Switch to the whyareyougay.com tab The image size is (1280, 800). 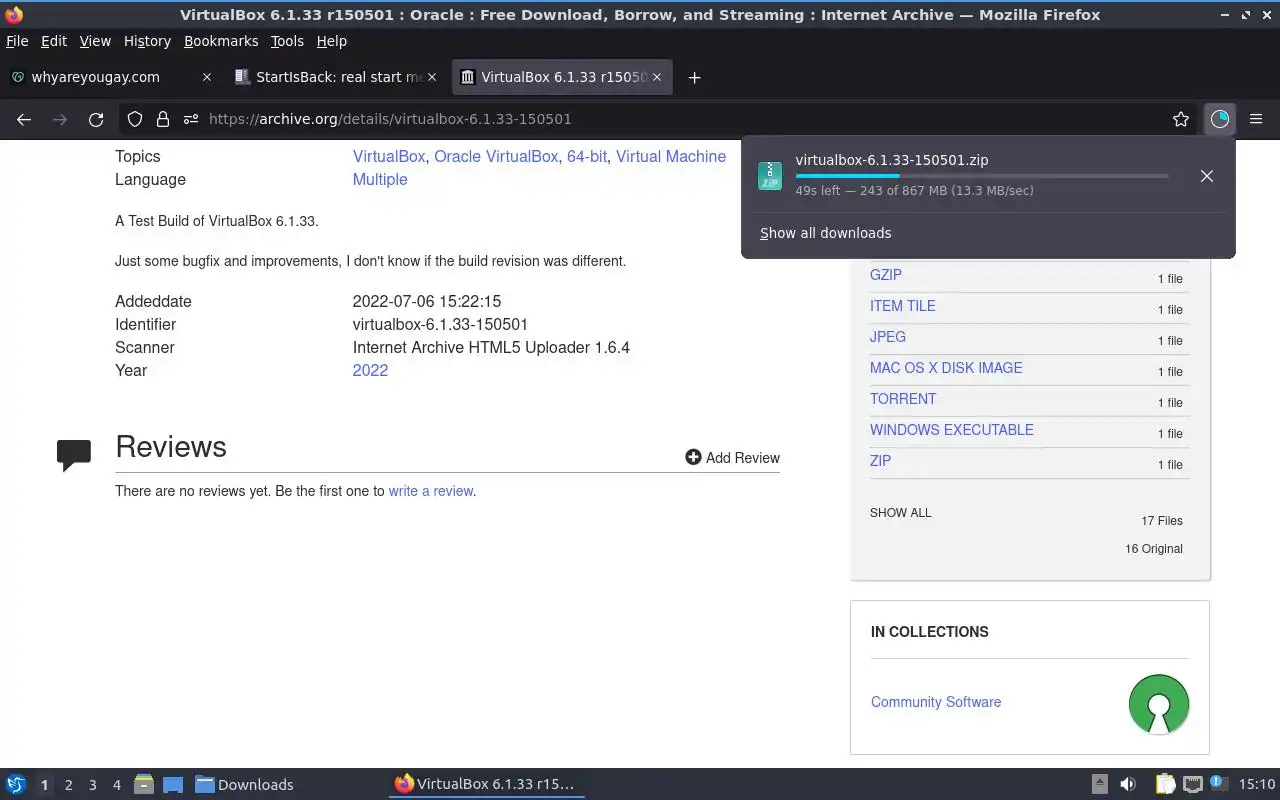click(112, 77)
